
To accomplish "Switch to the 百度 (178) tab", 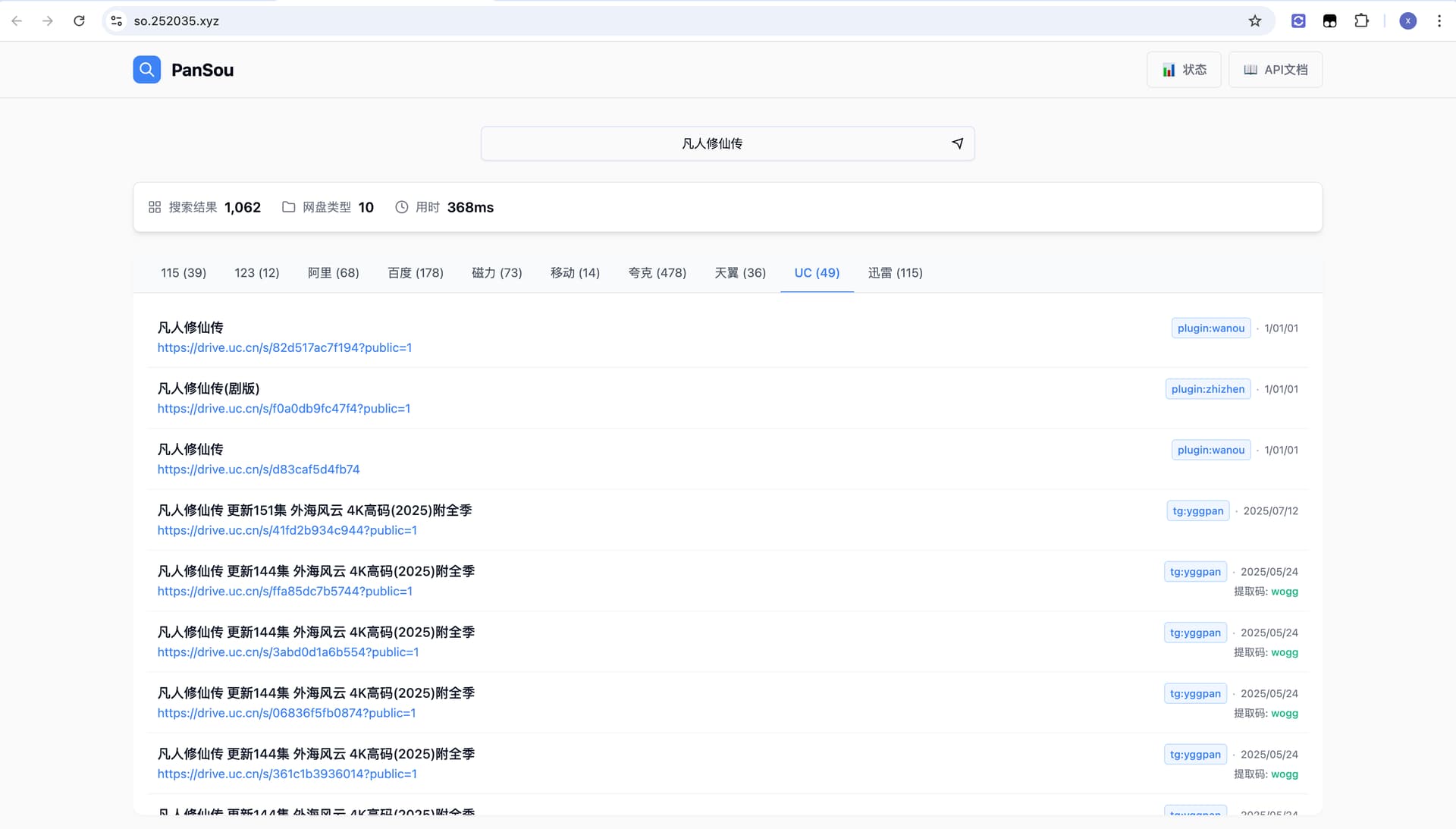I will click(x=416, y=273).
